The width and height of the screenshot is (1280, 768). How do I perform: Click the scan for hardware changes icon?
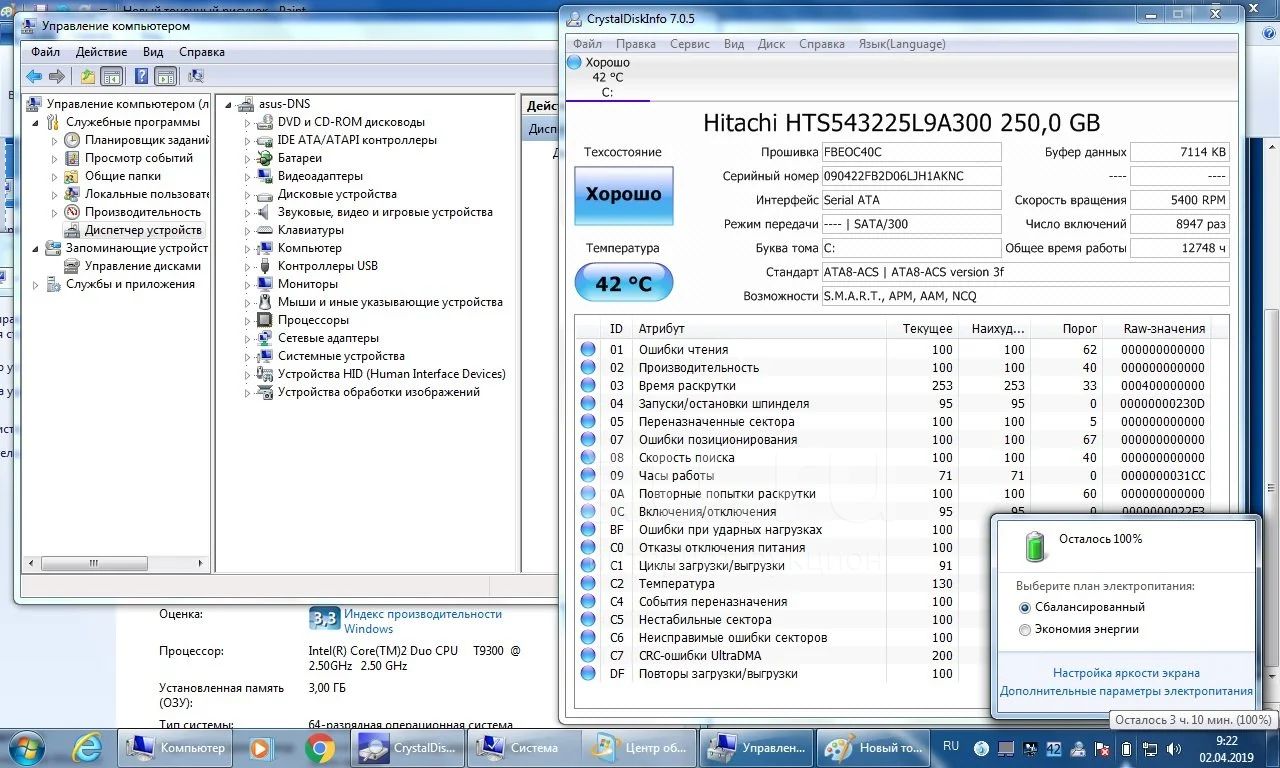(195, 76)
